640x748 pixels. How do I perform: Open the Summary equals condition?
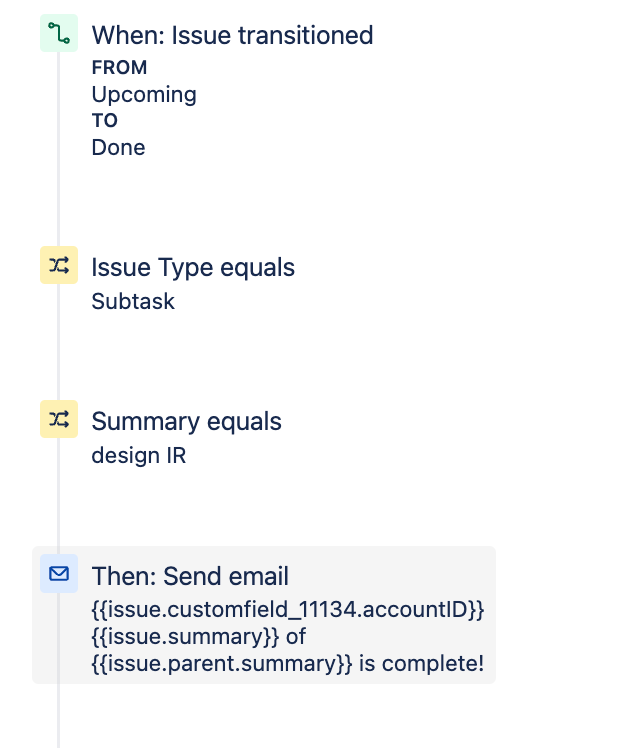[x=186, y=422]
